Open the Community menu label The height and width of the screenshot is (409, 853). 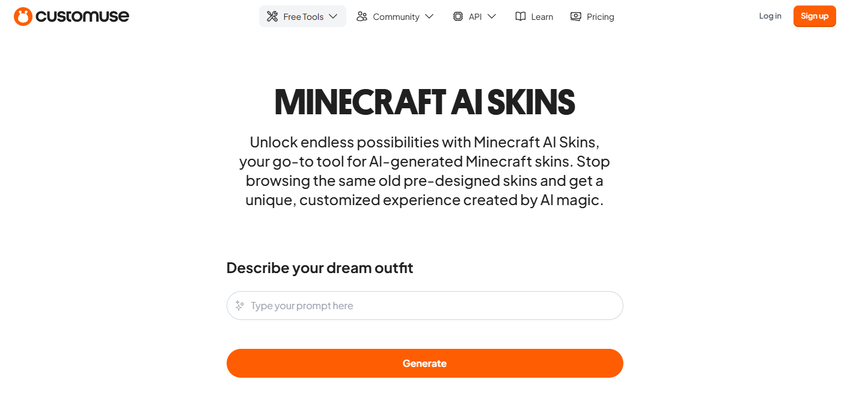click(x=396, y=16)
